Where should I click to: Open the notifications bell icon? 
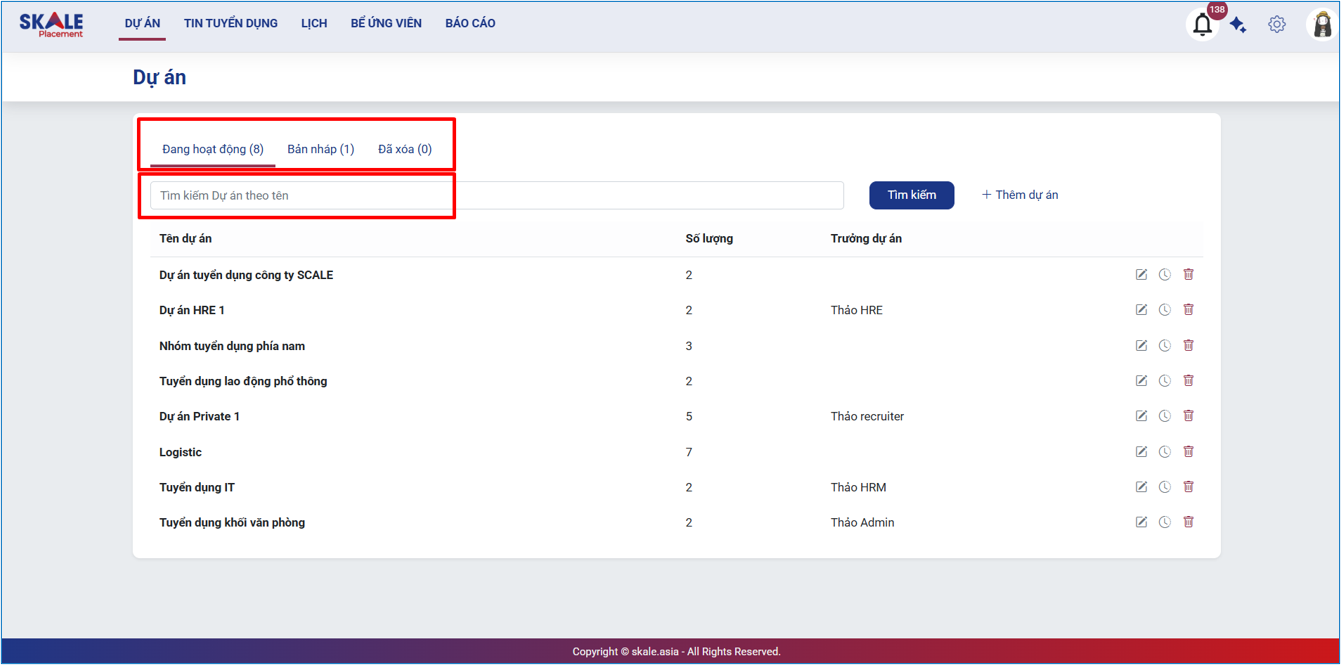point(1202,25)
